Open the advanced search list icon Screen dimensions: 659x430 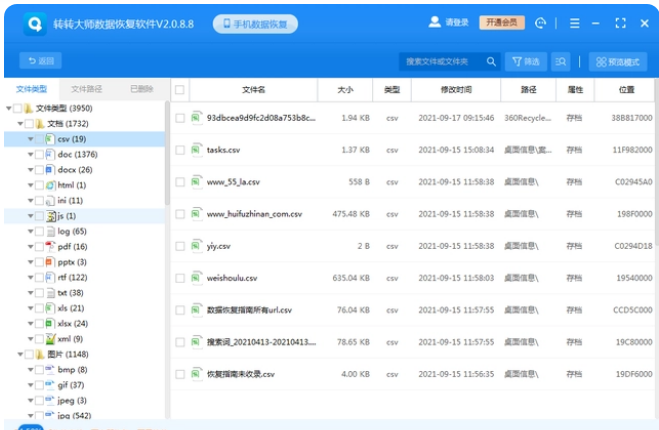(561, 62)
